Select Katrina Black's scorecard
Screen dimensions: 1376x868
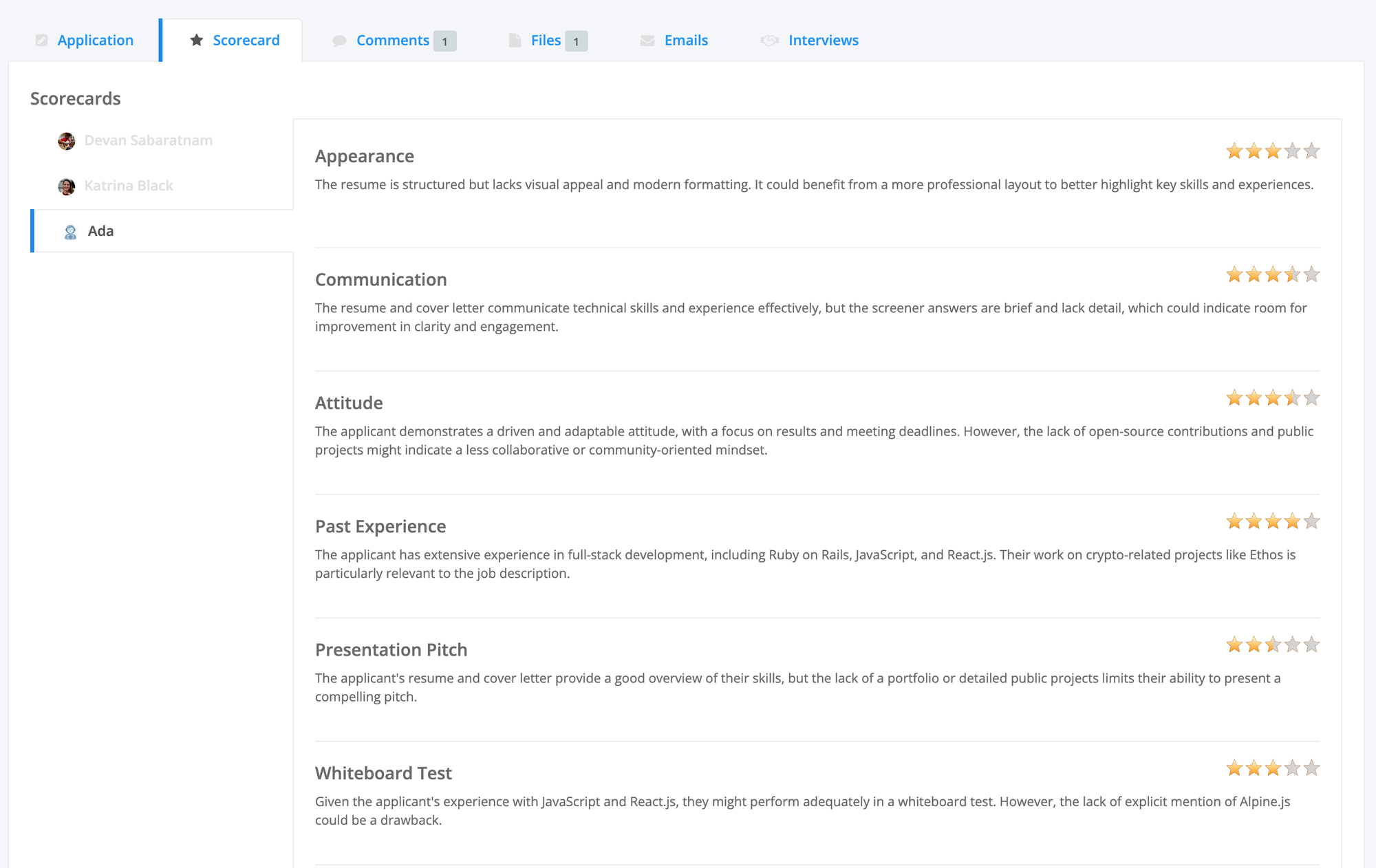click(162, 186)
